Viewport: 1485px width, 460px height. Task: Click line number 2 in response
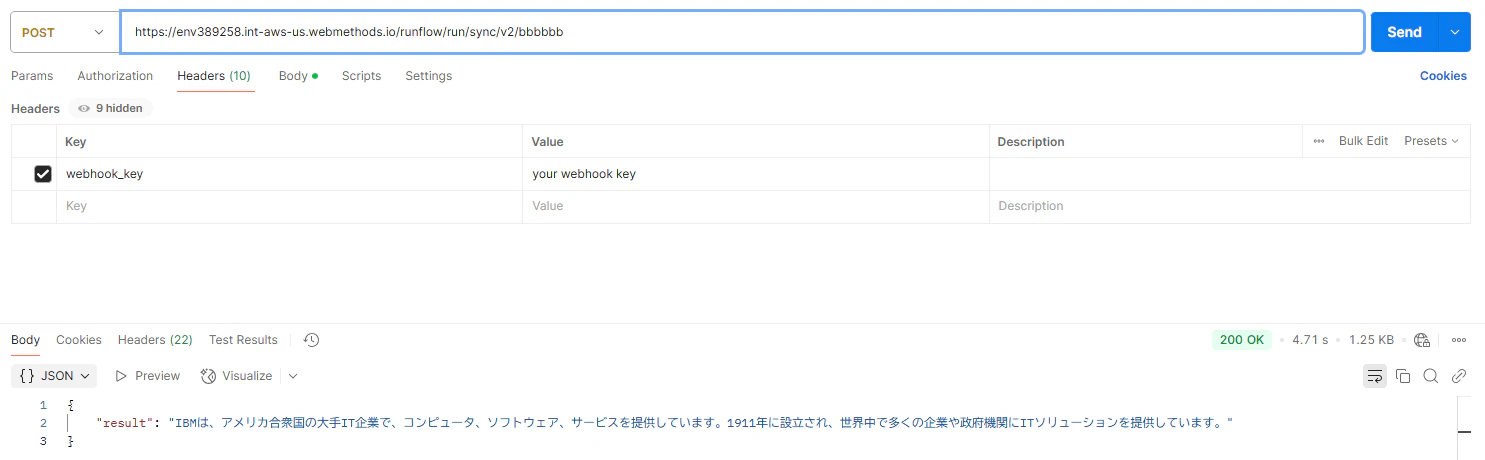[x=43, y=423]
